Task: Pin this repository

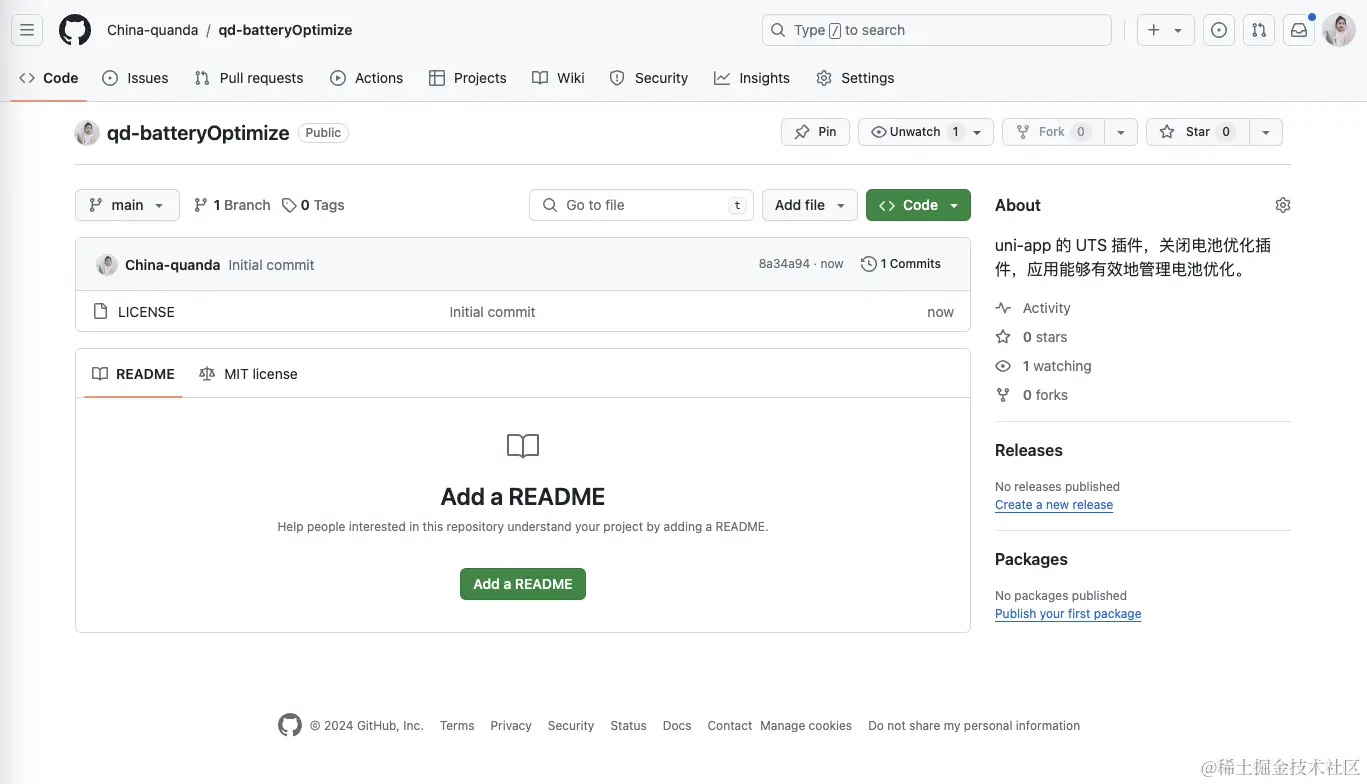Action: (x=815, y=132)
